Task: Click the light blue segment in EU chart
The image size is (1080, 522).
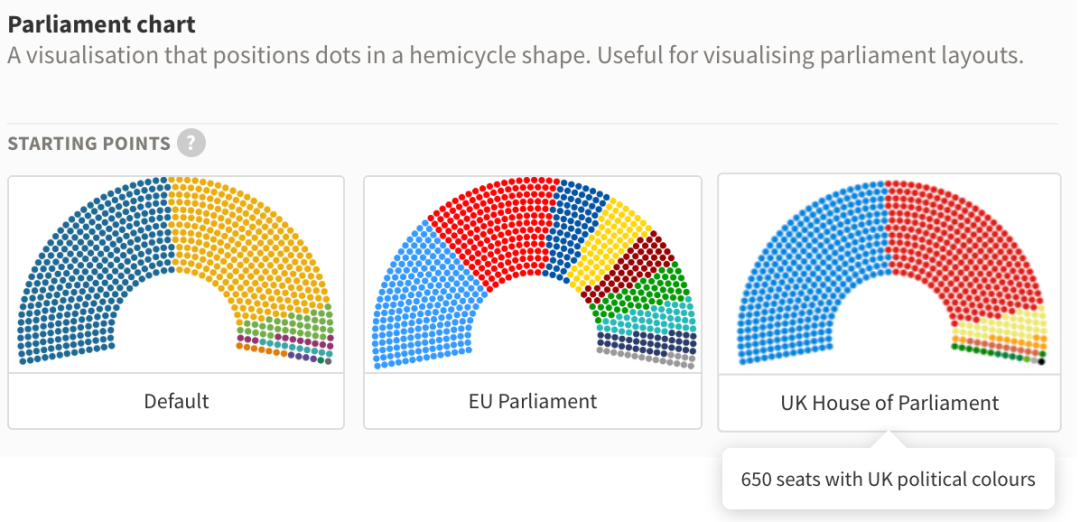Action: tap(420, 303)
